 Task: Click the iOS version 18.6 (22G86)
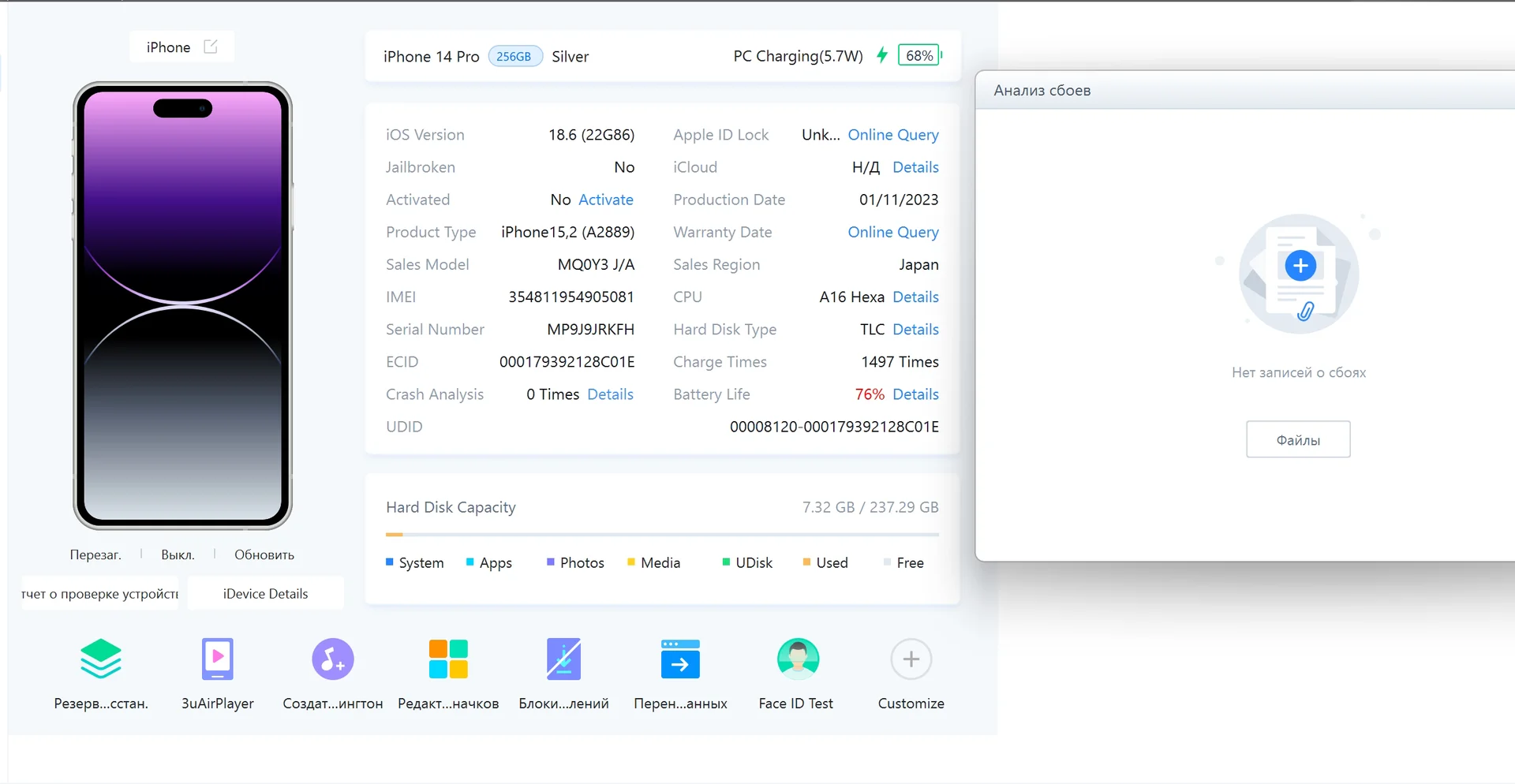pos(592,135)
